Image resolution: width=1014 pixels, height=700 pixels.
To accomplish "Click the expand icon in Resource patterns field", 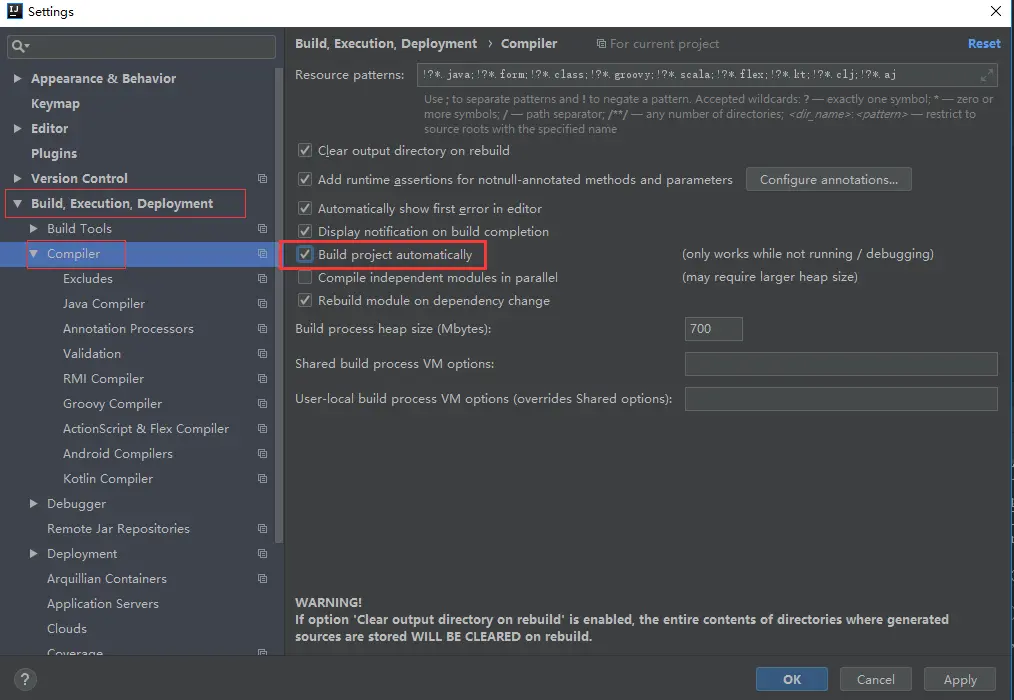I will (x=987, y=75).
